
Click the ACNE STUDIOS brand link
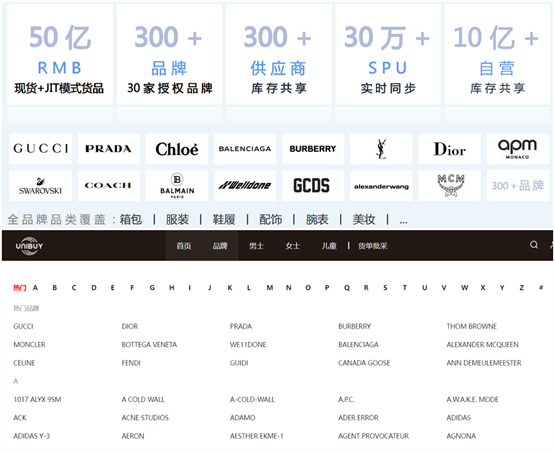145,418
